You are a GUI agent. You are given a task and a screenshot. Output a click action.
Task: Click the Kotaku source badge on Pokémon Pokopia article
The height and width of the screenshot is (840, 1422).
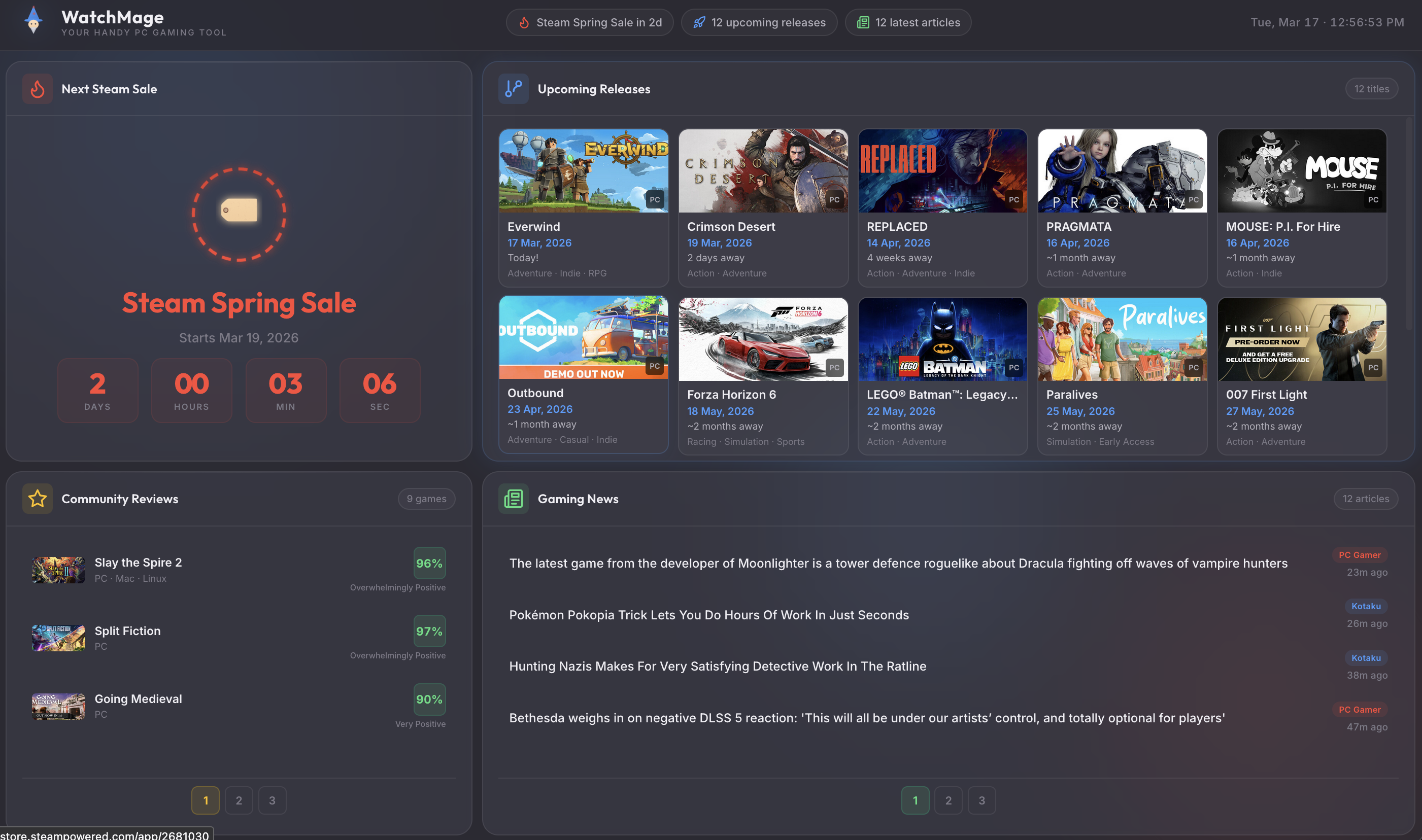pyautogui.click(x=1365, y=606)
